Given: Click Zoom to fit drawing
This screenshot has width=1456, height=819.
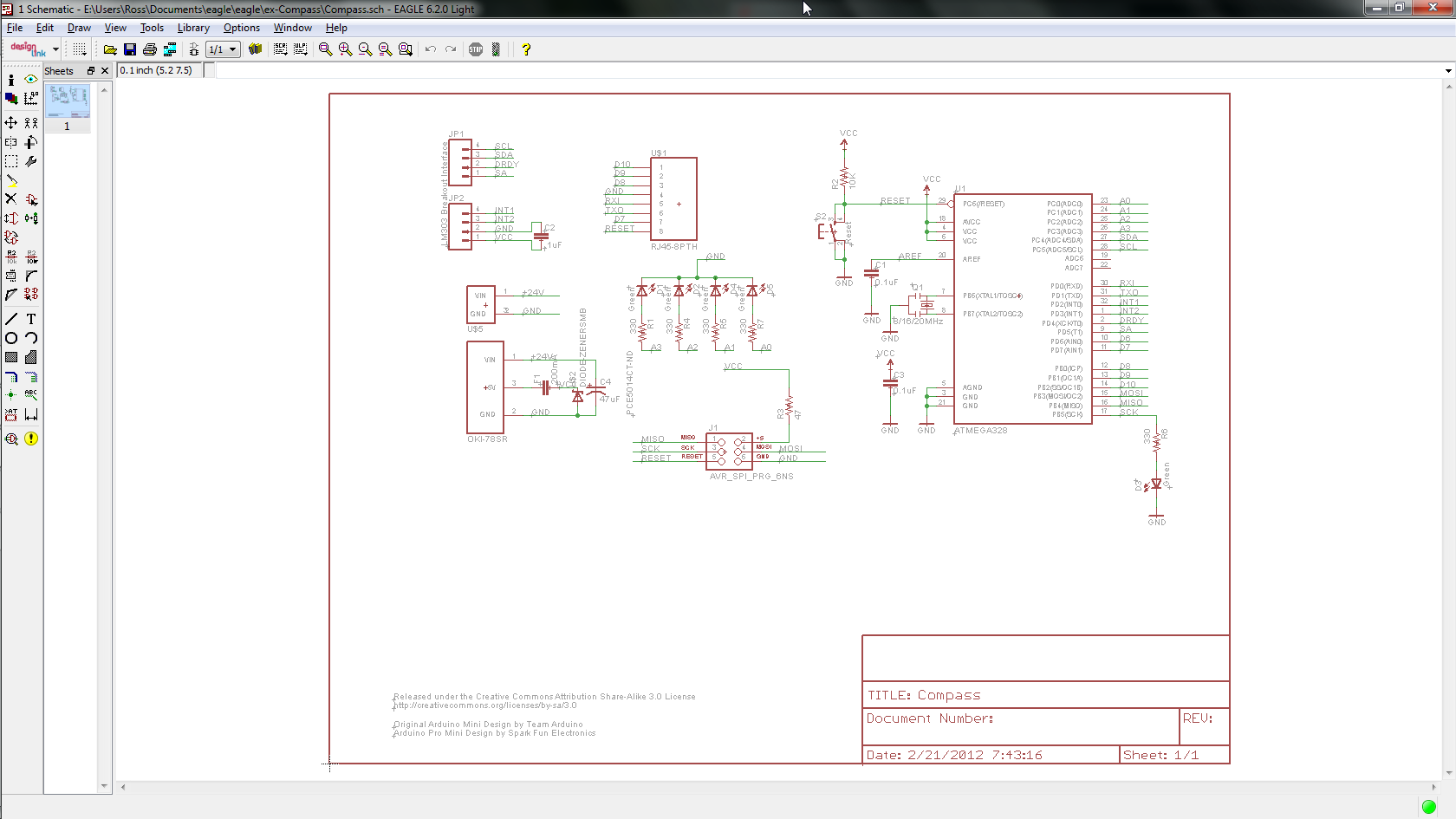Looking at the screenshot, I should pyautogui.click(x=324, y=49).
